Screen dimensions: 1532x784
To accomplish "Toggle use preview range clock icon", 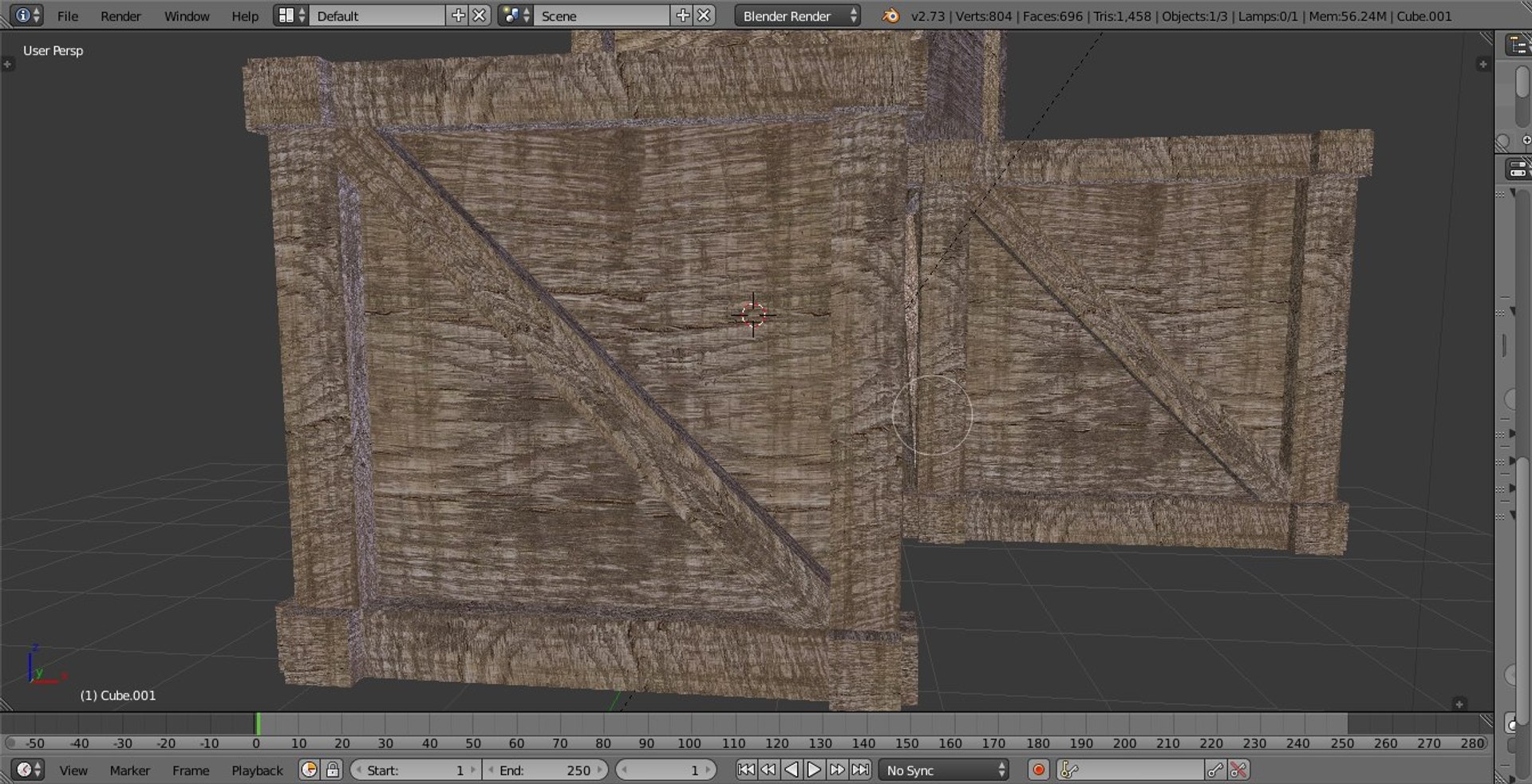I will (x=309, y=770).
